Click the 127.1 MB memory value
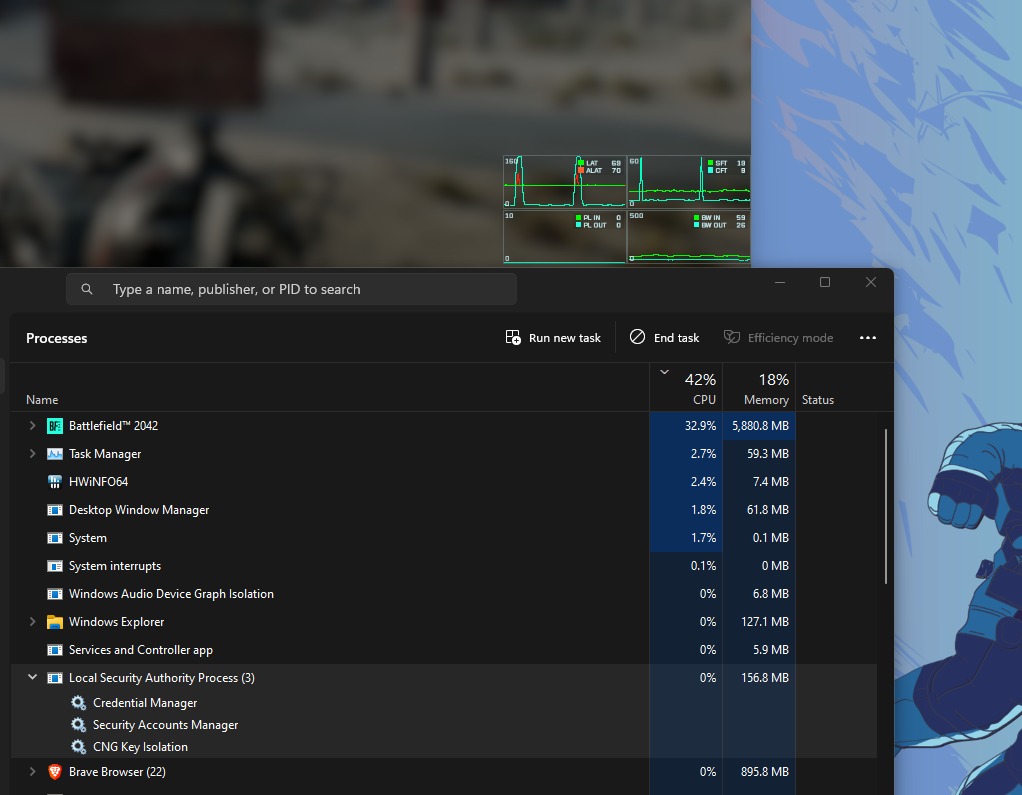The width and height of the screenshot is (1022, 795). (x=765, y=622)
